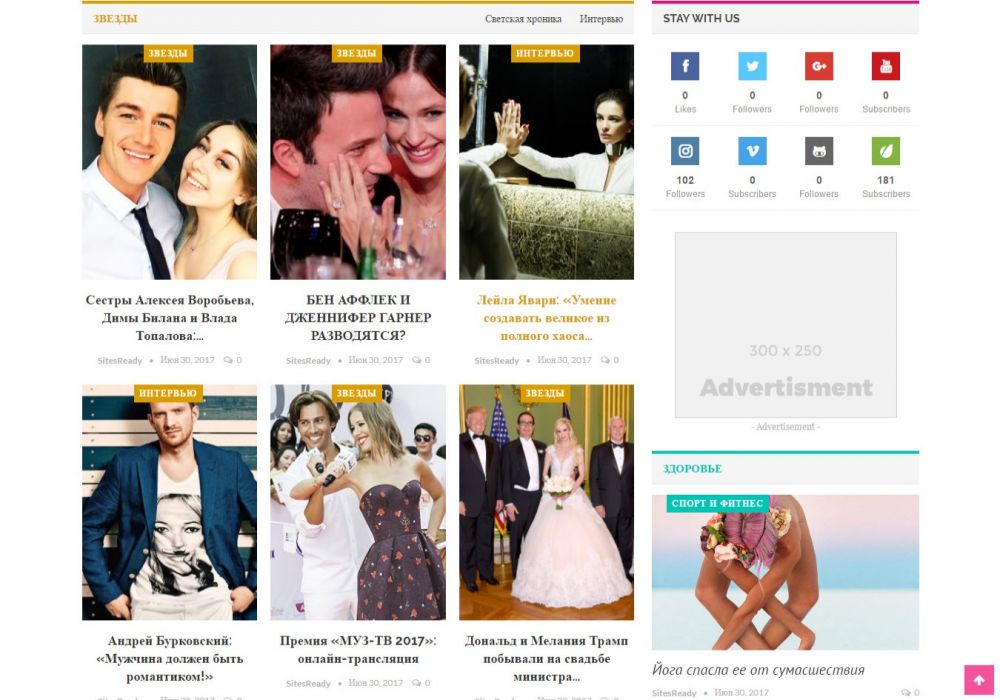Click ЗВЕЗДЫ badge on Affleck photo

tap(357, 54)
